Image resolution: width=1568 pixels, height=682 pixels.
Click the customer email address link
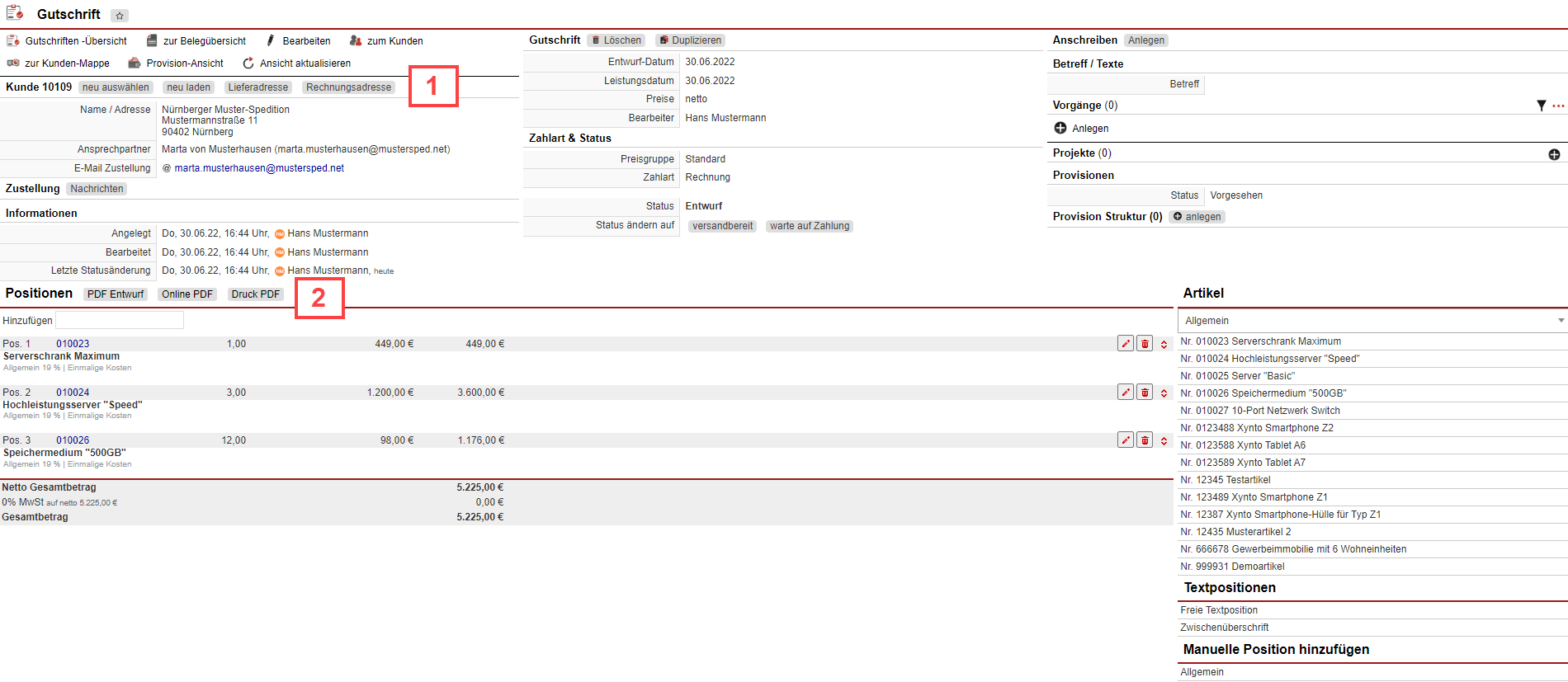click(x=259, y=168)
